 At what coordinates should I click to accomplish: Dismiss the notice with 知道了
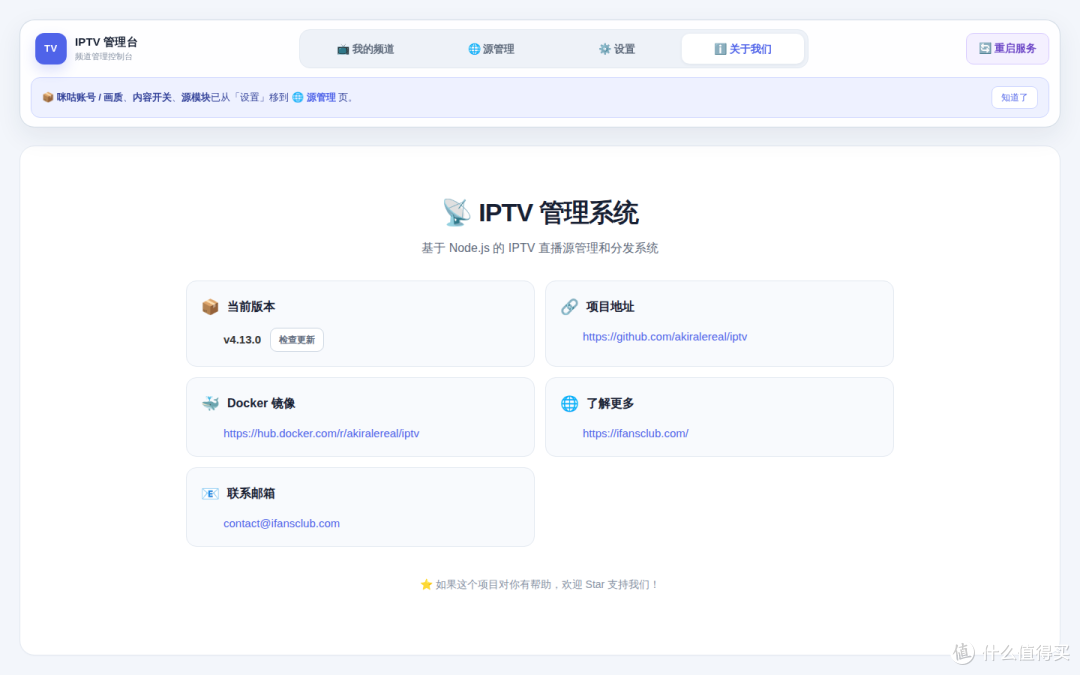click(x=1014, y=98)
